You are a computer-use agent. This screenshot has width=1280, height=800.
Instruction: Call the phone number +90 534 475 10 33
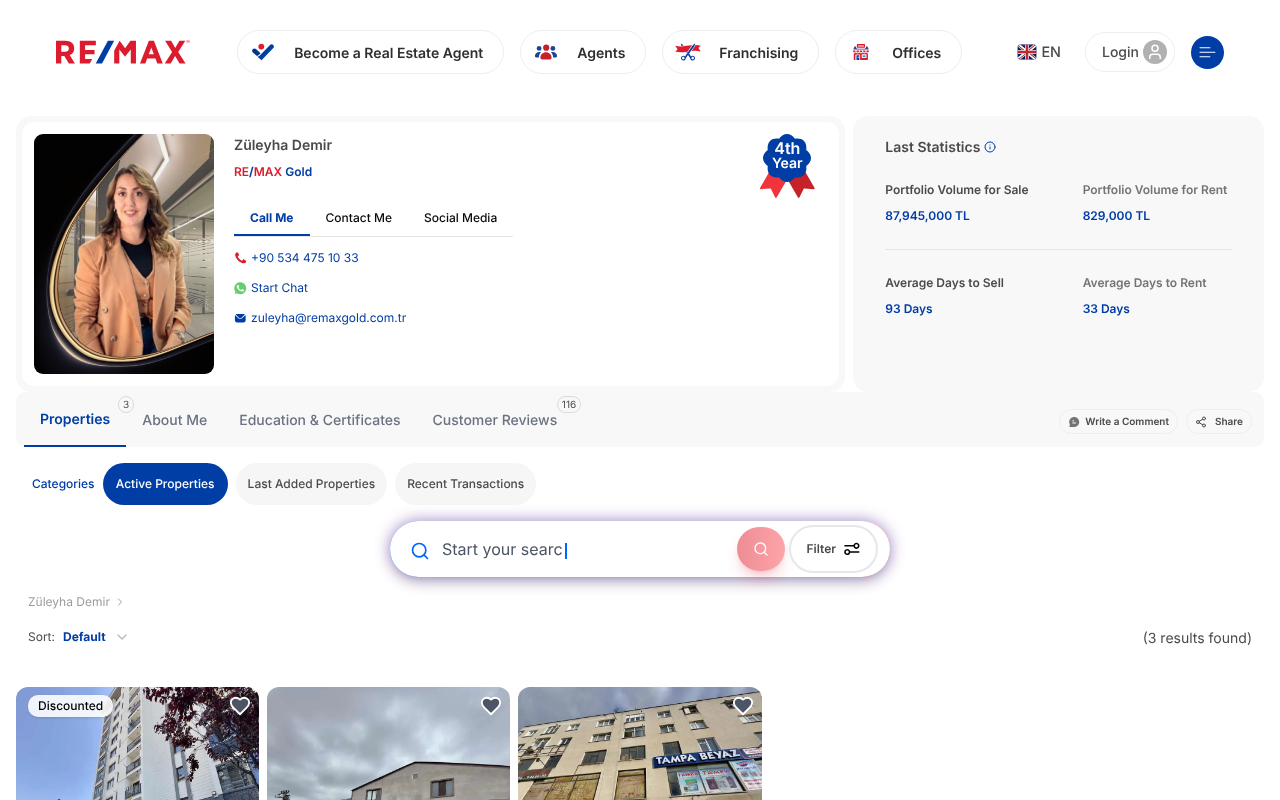pyautogui.click(x=304, y=258)
